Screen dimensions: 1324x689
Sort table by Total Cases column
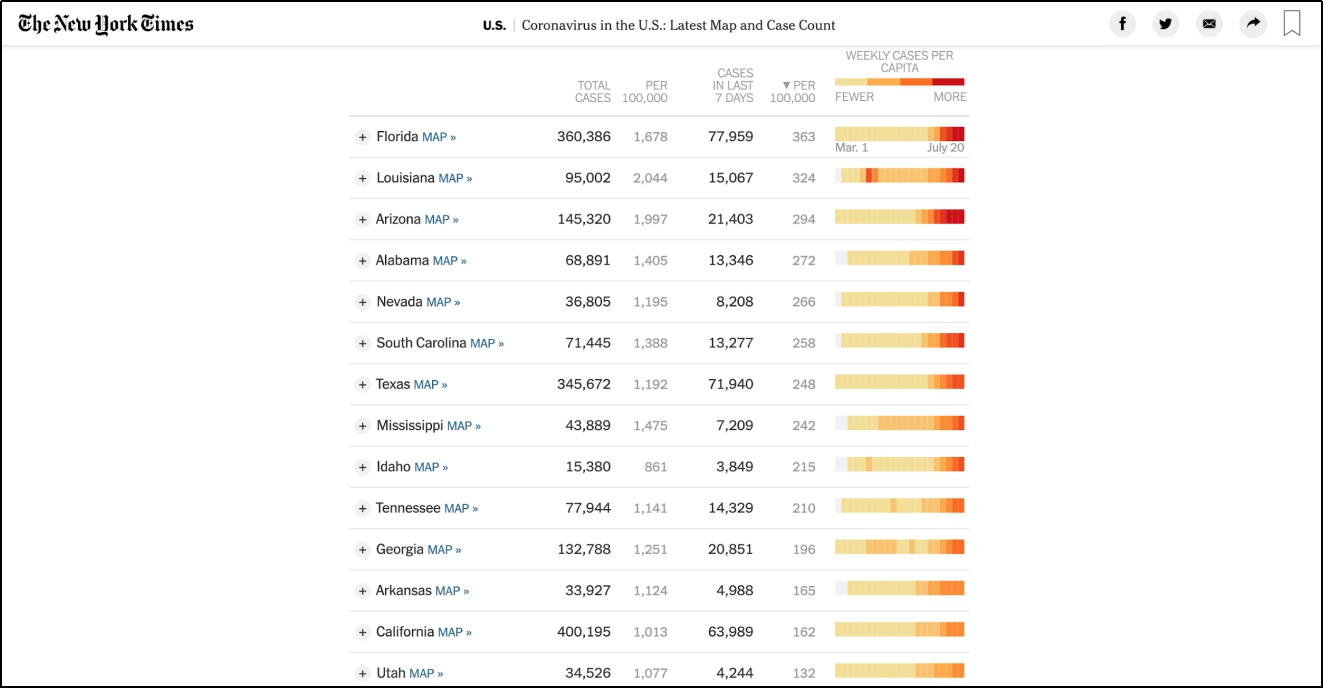tap(593, 91)
